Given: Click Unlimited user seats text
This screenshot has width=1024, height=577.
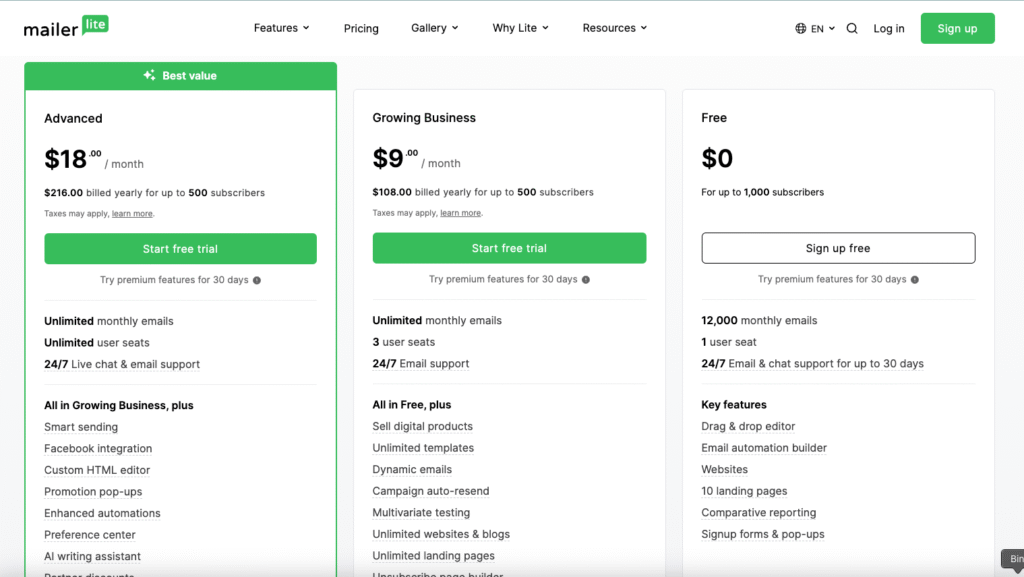Looking at the screenshot, I should 97,343.
